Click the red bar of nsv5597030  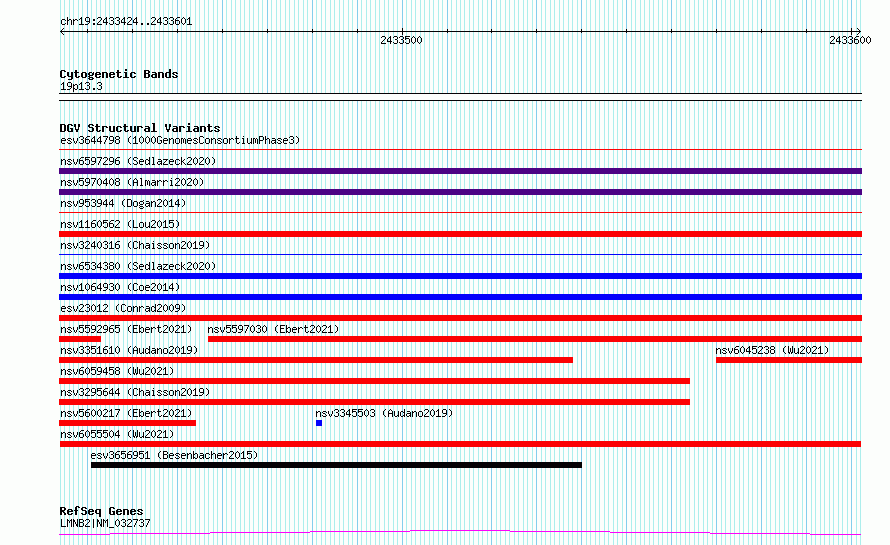[535, 339]
